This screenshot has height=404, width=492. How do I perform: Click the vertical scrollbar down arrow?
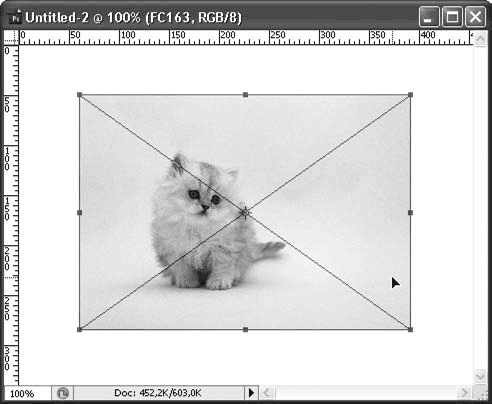click(x=480, y=377)
